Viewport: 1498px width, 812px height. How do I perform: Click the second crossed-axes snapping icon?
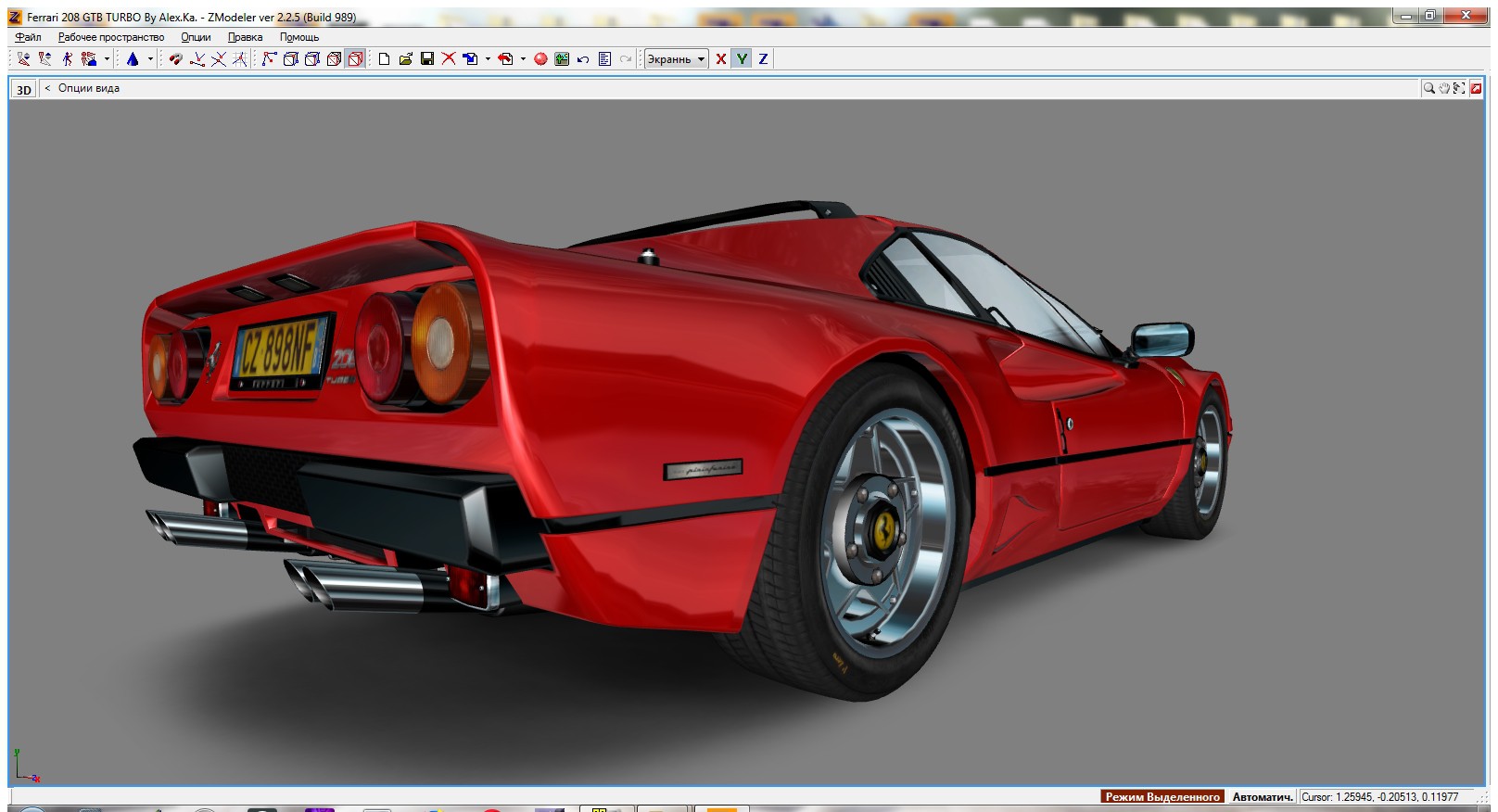coord(219,59)
